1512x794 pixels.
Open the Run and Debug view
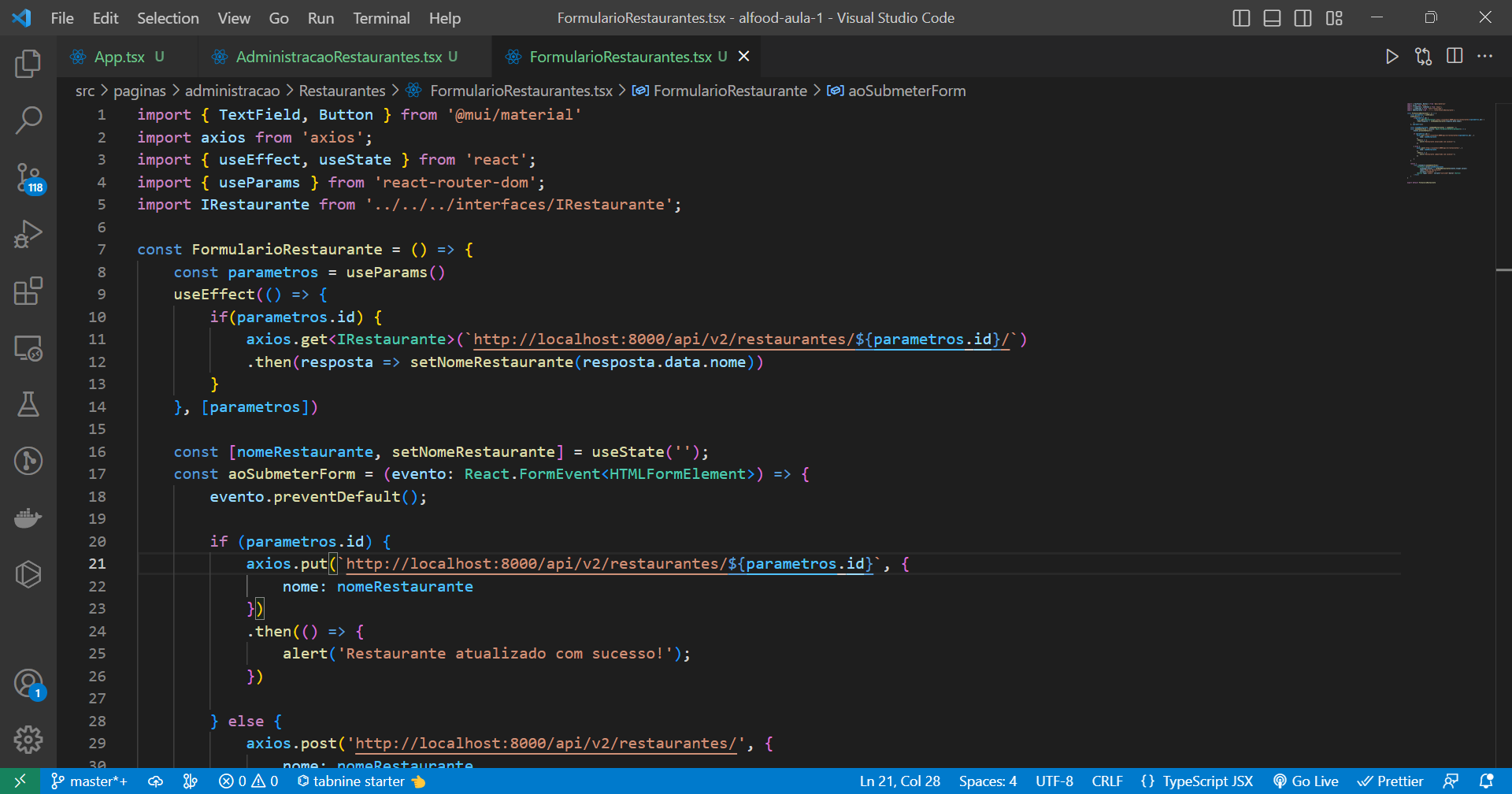(28, 234)
